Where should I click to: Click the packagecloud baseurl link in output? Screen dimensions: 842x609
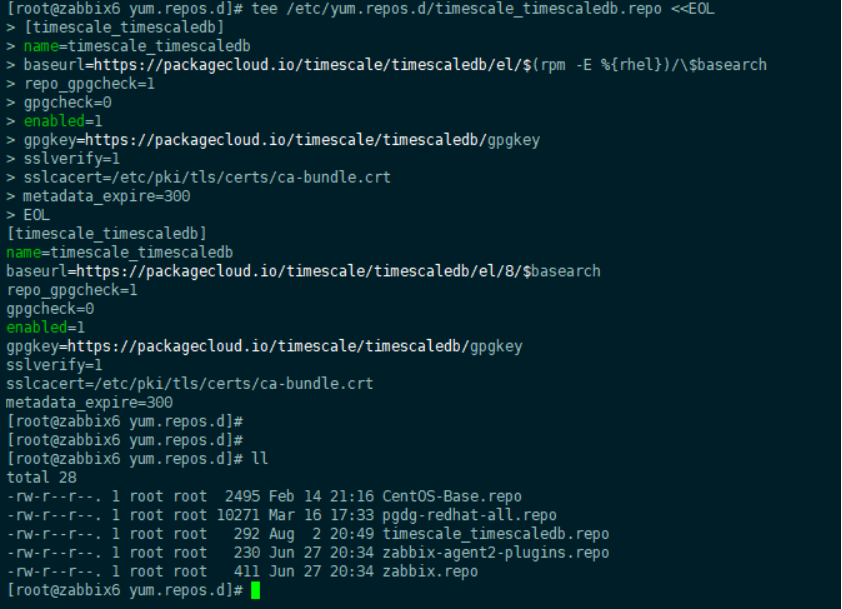click(x=338, y=271)
